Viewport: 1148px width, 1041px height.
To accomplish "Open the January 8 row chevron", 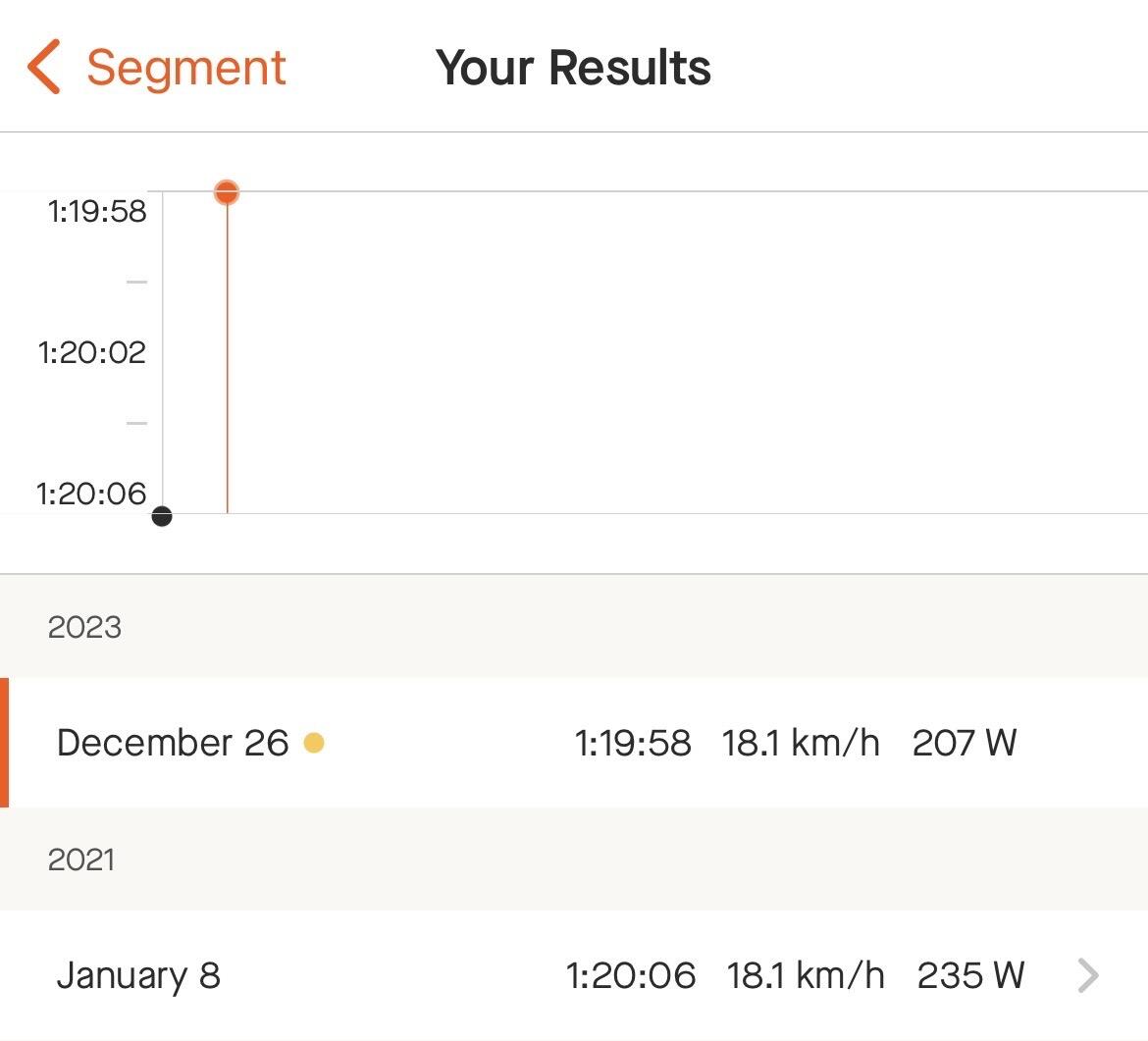I will click(x=1087, y=975).
